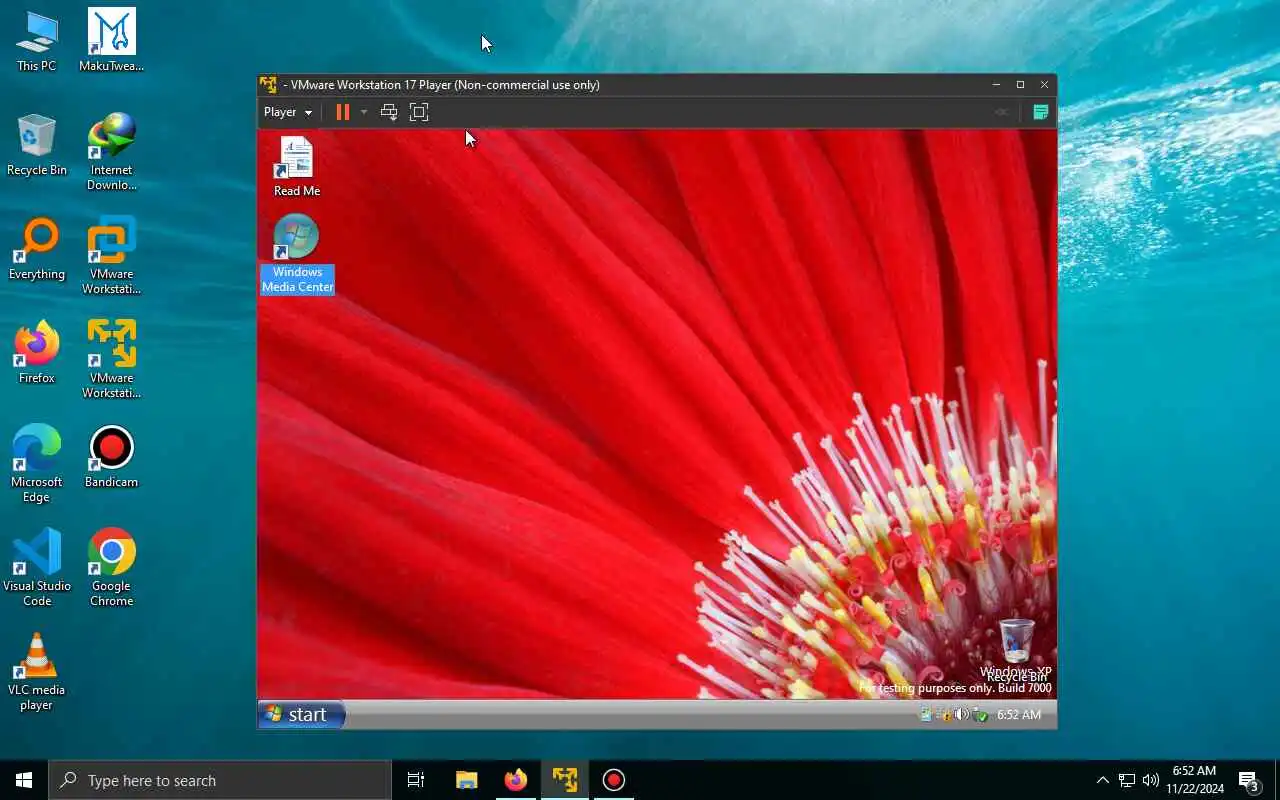Select the VLC media player shortcut
This screenshot has width=1280, height=800.
(x=37, y=673)
